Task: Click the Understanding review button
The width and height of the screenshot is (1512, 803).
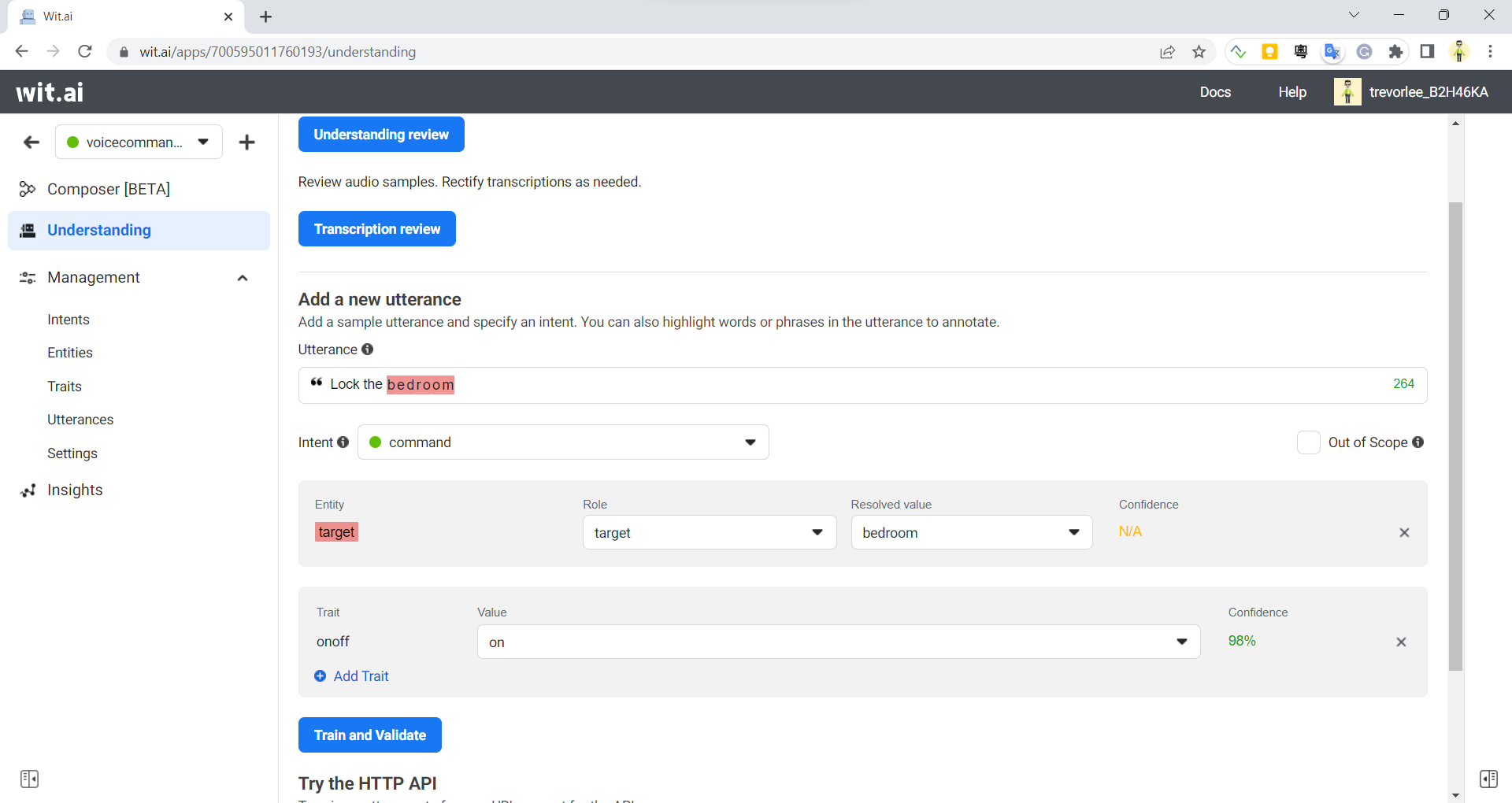Action: 381,135
